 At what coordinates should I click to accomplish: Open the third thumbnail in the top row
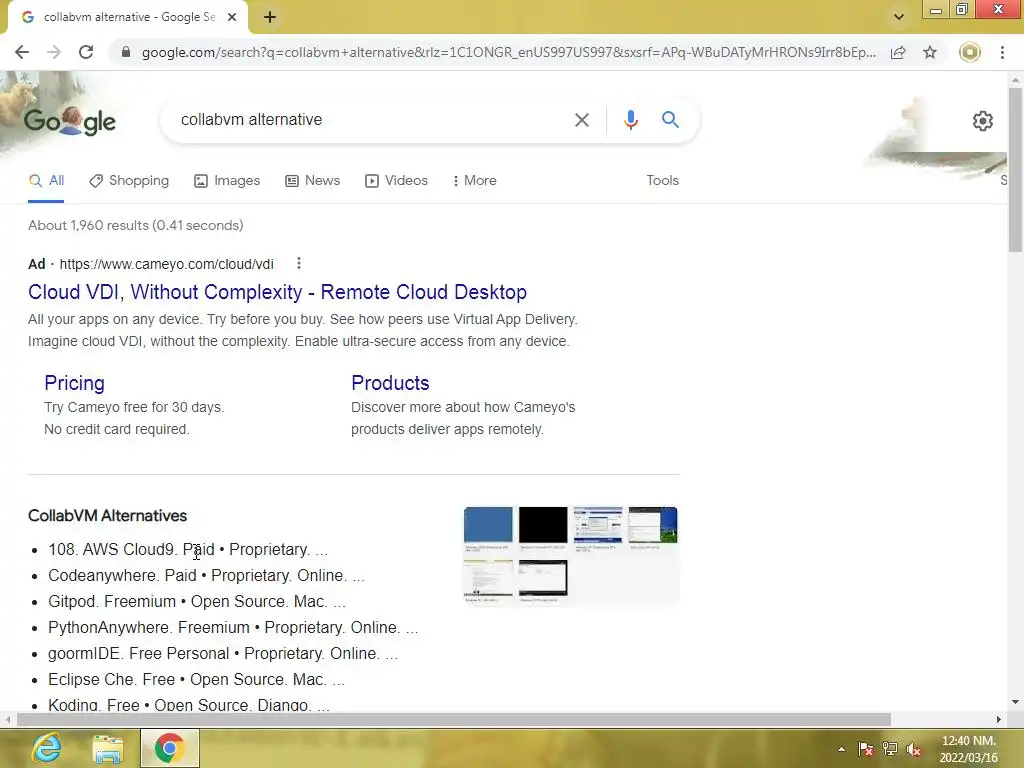pos(598,524)
